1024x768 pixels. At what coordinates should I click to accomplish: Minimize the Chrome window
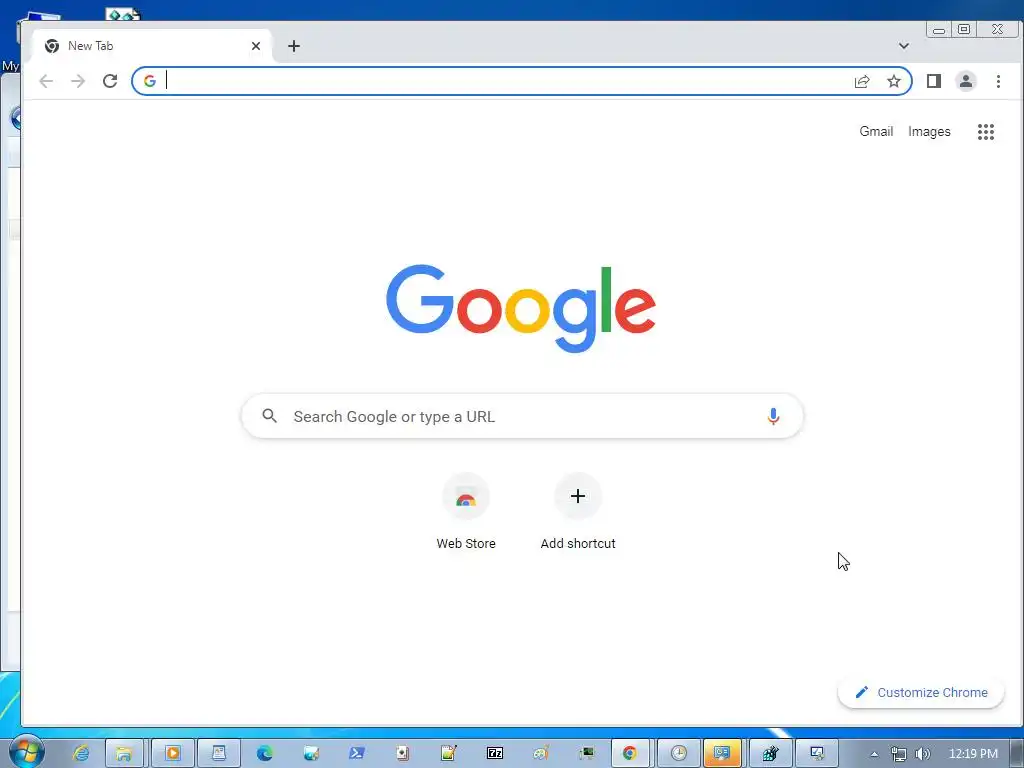939,29
